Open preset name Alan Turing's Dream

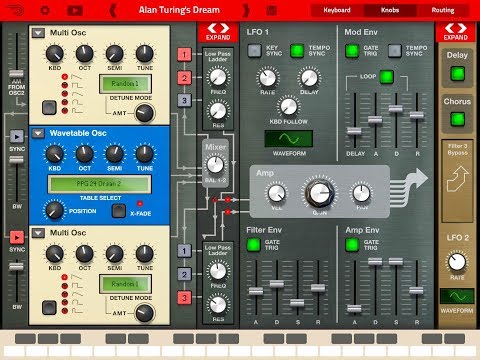(x=179, y=10)
